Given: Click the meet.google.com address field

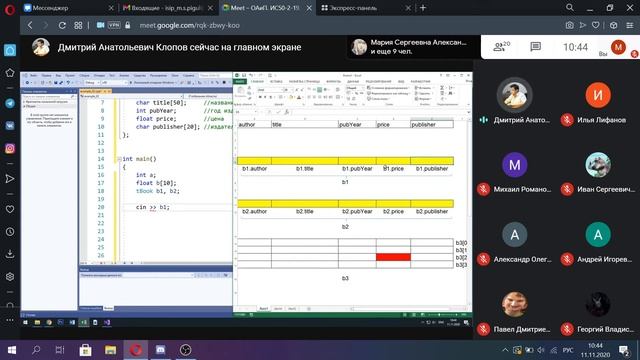Looking at the screenshot, I should 189,25.
